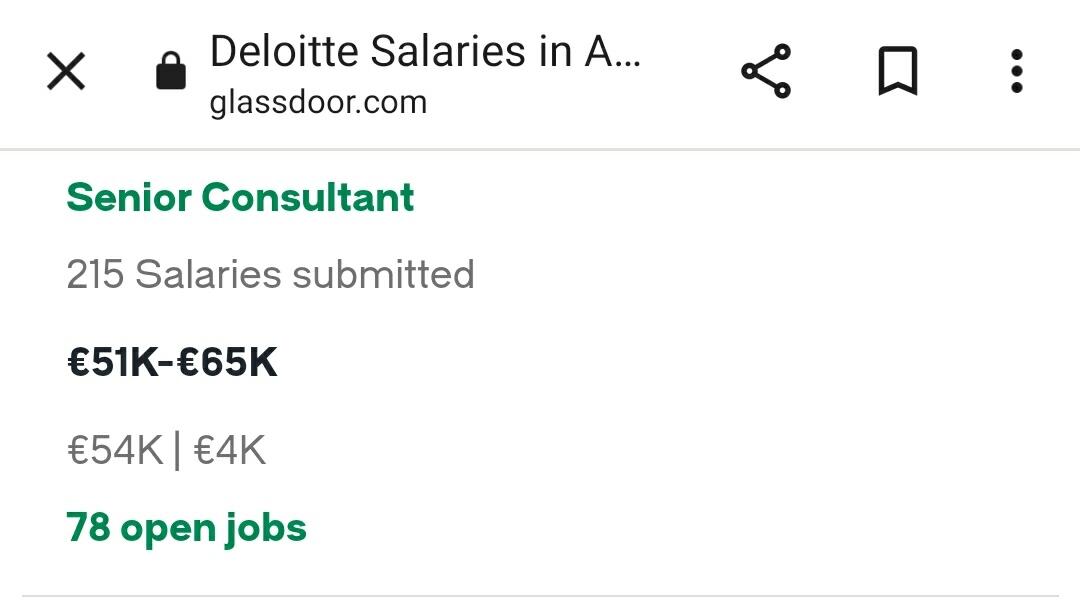This screenshot has width=1080, height=609.
Task: Share this Glassdoor page
Action: (765, 72)
